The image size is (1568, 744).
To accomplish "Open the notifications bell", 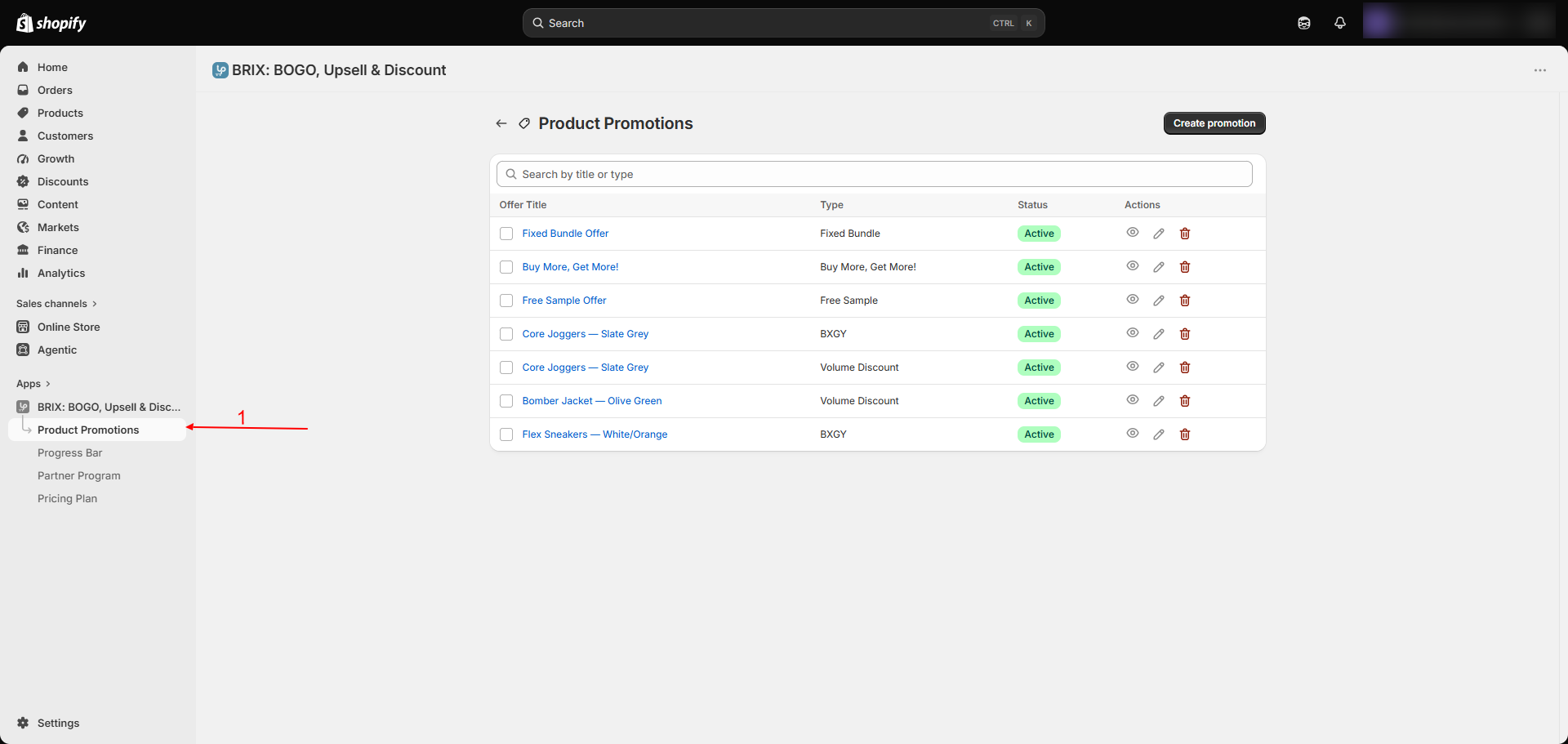I will [x=1340, y=23].
